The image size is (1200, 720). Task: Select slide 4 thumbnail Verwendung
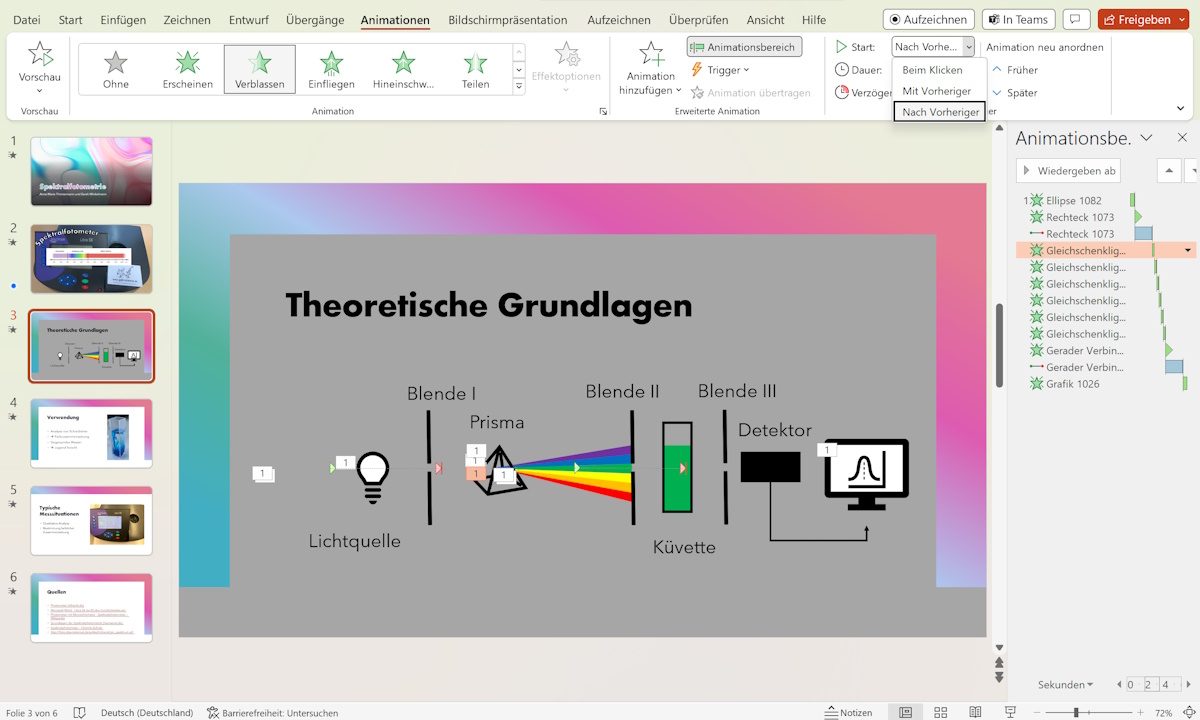91,433
